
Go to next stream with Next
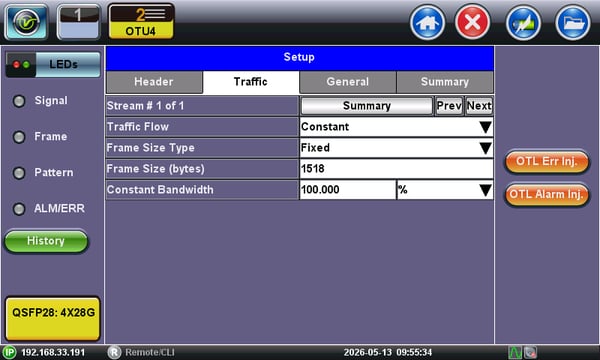[479, 106]
